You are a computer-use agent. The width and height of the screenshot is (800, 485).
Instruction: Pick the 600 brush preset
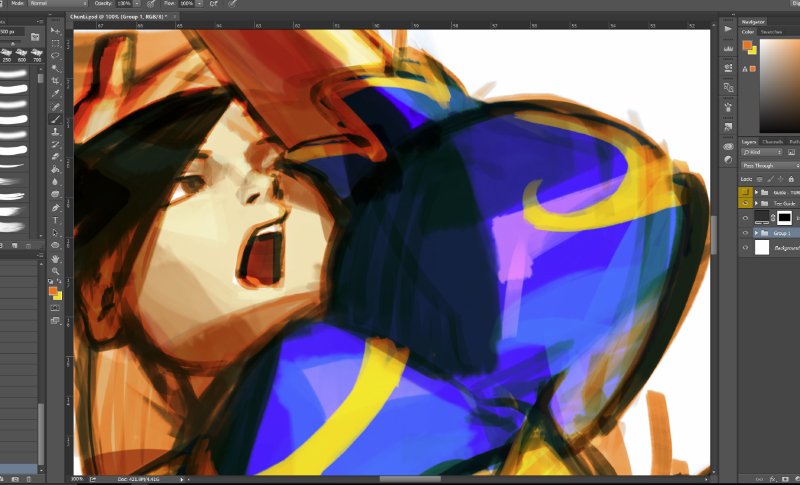pyautogui.click(x=21, y=55)
